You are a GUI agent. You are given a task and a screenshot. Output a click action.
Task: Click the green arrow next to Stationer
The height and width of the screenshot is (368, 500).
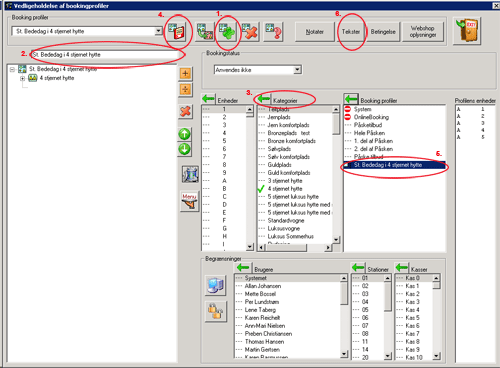pyautogui.click(x=358, y=267)
